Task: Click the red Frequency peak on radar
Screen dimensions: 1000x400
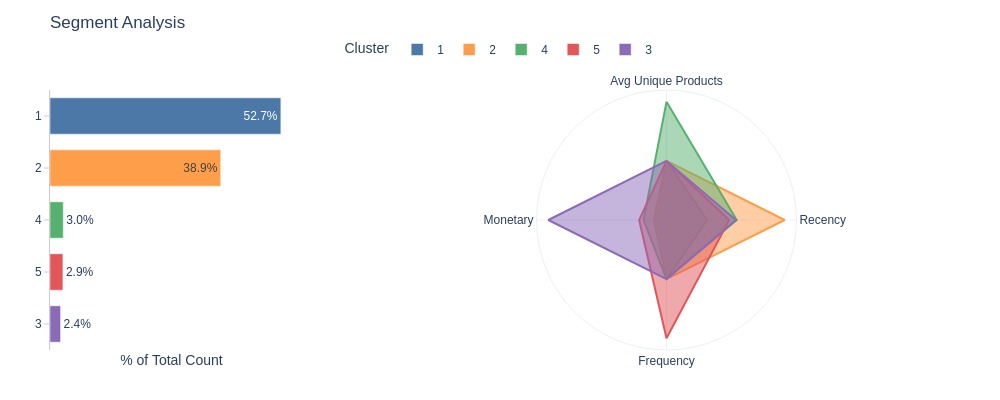Action: (666, 337)
